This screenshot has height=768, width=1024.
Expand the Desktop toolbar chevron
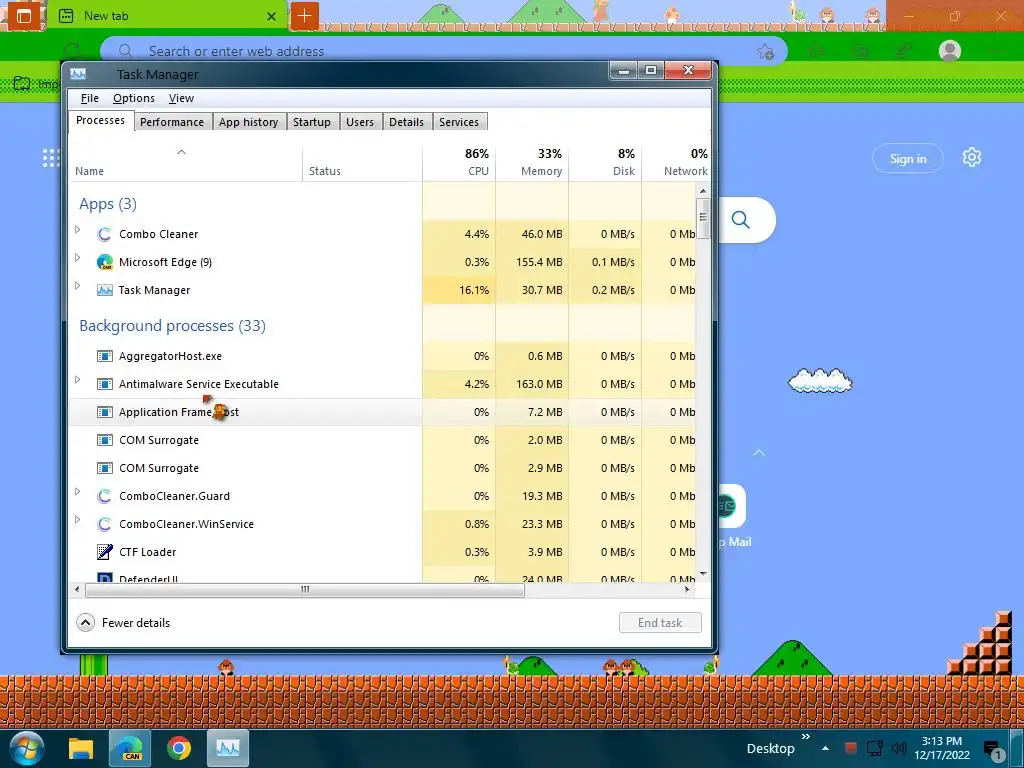[806, 737]
